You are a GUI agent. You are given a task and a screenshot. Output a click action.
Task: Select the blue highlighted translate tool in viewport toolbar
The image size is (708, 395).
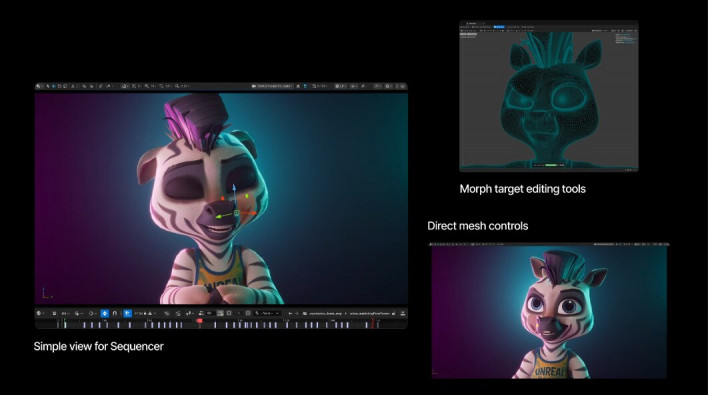click(x=54, y=86)
